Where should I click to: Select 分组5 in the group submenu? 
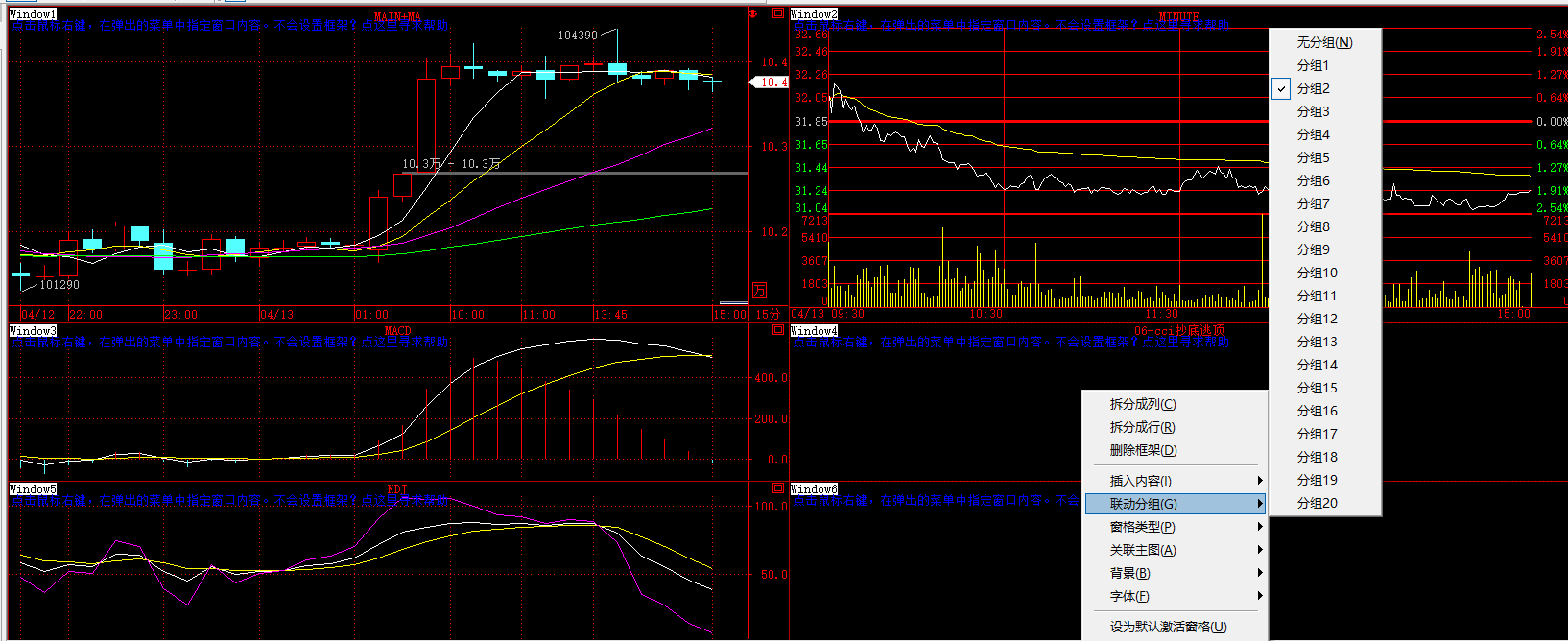click(1325, 157)
